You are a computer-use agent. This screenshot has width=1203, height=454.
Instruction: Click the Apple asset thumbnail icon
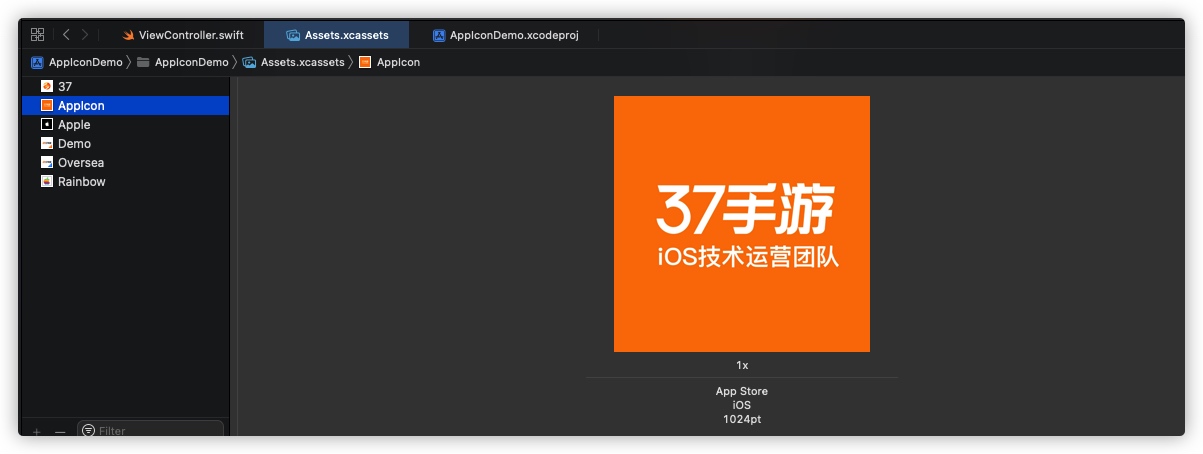(x=47, y=125)
